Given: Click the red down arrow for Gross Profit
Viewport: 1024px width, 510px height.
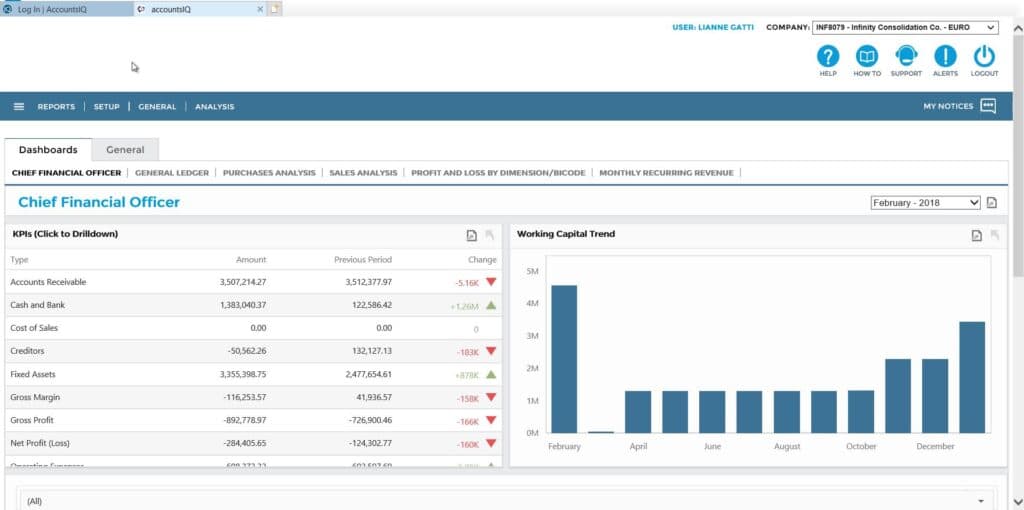Looking at the screenshot, I should coord(491,420).
